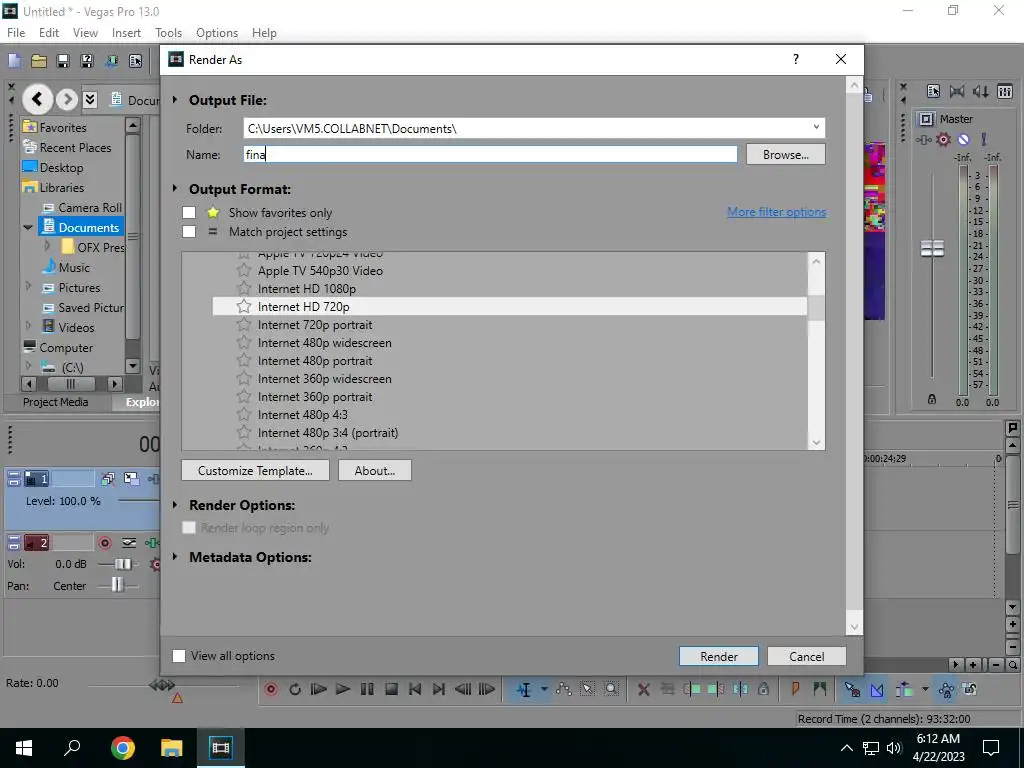Toggle Match project settings checkbox

pyautogui.click(x=189, y=232)
